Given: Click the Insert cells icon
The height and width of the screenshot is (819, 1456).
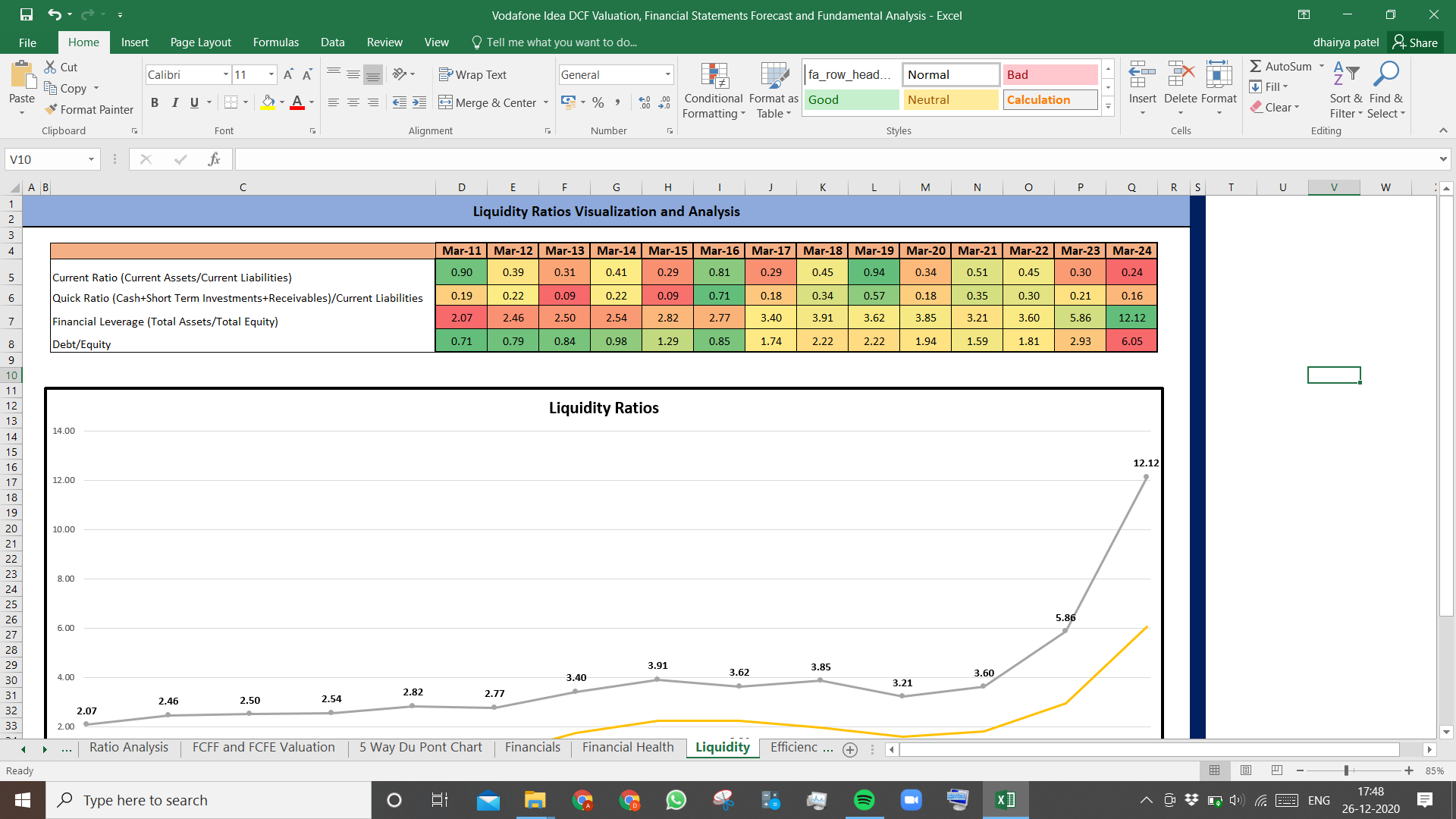Looking at the screenshot, I should (x=1142, y=76).
